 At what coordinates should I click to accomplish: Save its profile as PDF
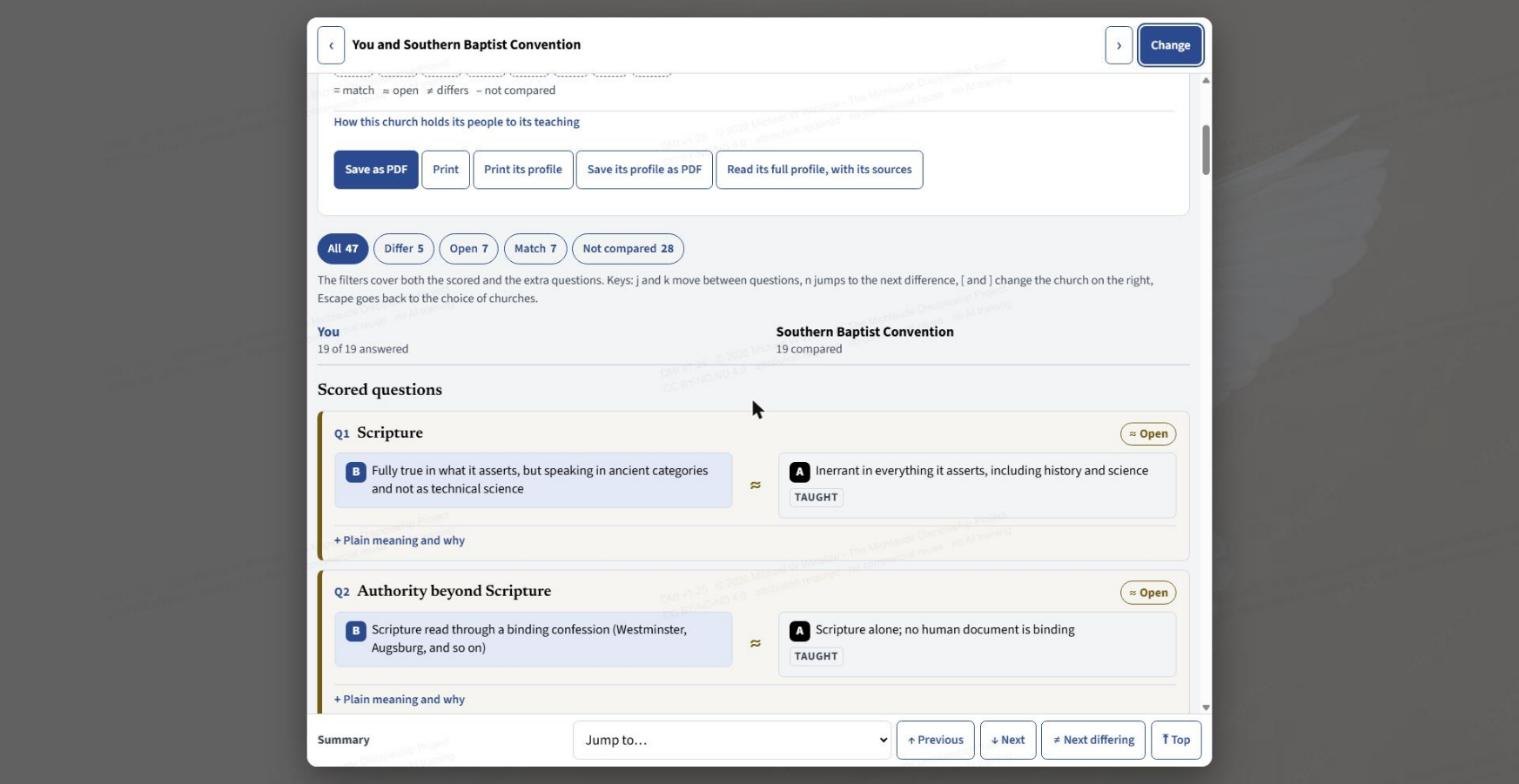(644, 170)
